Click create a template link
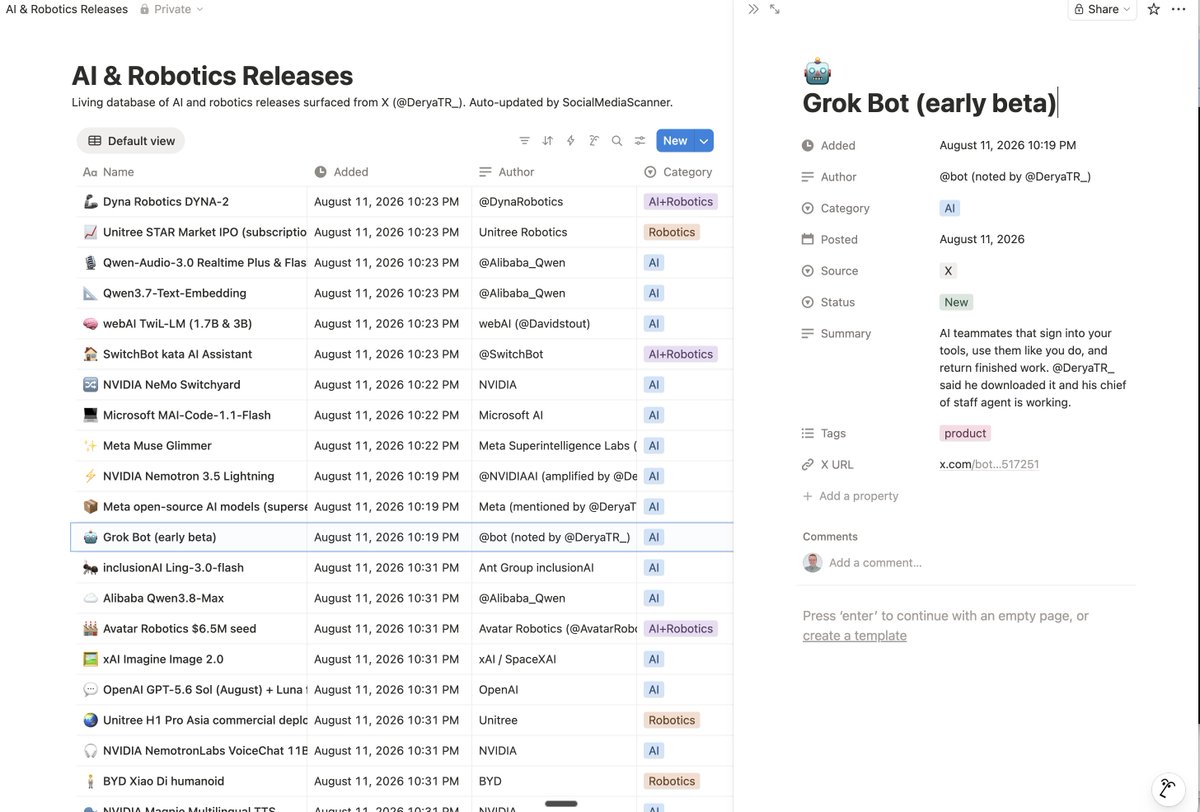Image resolution: width=1200 pixels, height=812 pixels. pos(855,635)
